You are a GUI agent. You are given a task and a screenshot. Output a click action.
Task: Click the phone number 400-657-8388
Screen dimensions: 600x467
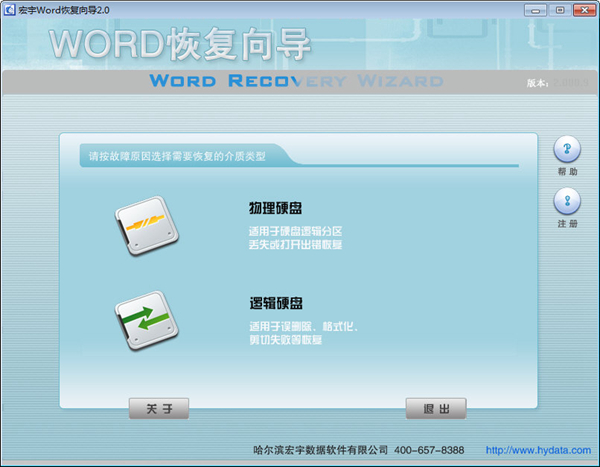coord(429,450)
